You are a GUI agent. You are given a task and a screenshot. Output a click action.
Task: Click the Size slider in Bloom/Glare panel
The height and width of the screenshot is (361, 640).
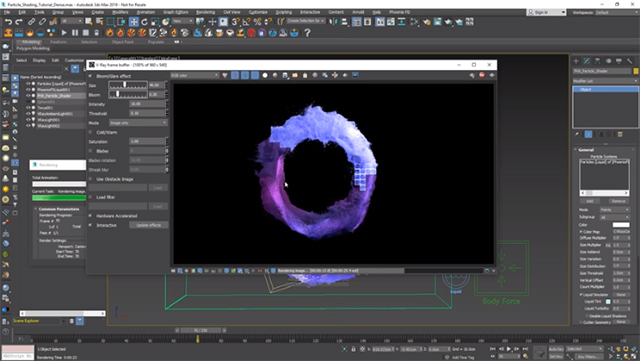coord(128,85)
